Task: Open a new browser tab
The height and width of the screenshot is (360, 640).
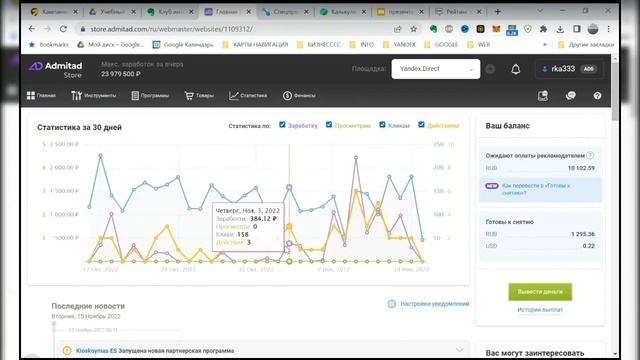Action: point(497,12)
